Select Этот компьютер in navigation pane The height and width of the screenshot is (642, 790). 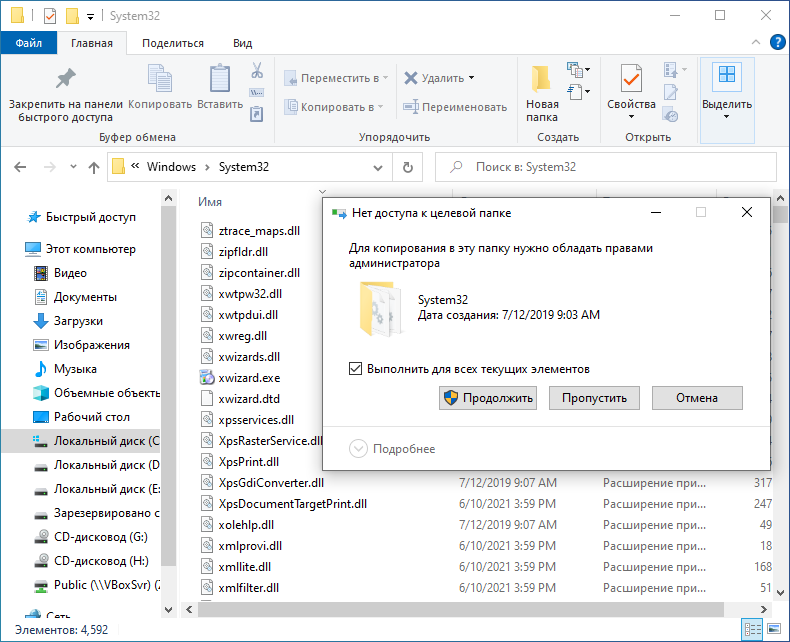(x=81, y=249)
